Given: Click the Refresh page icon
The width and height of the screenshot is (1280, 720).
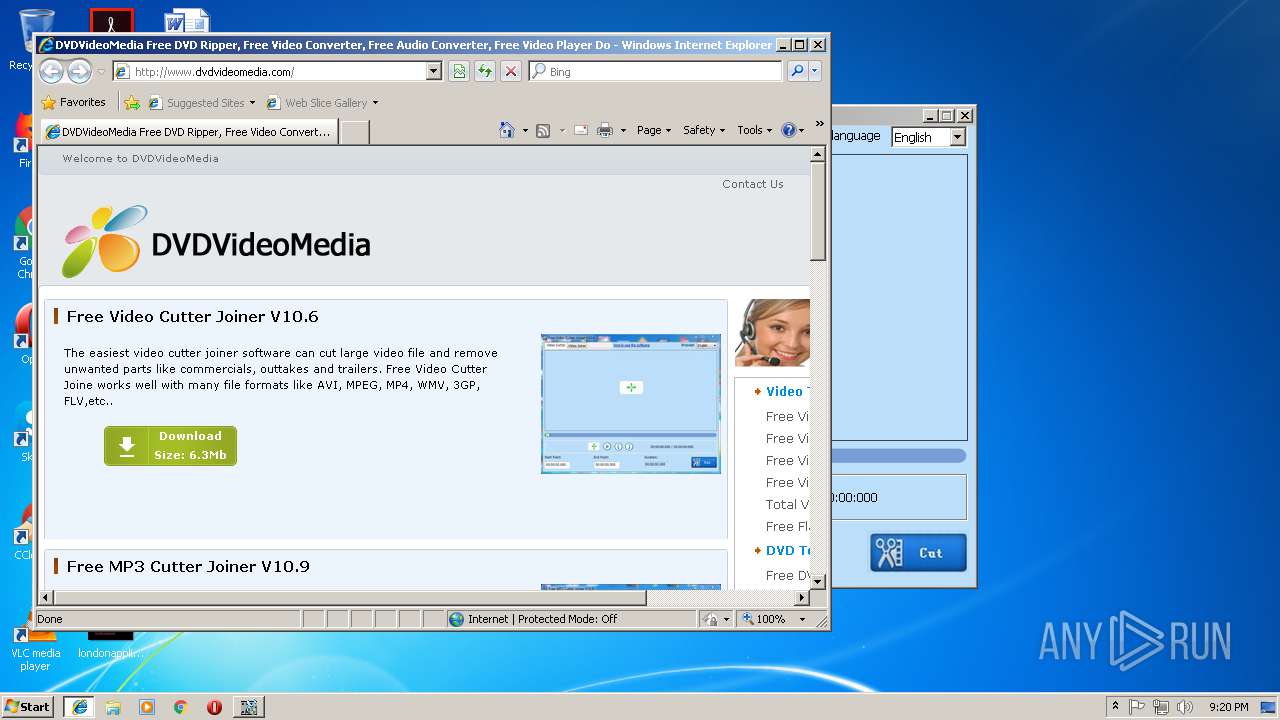Looking at the screenshot, I should click(x=485, y=71).
